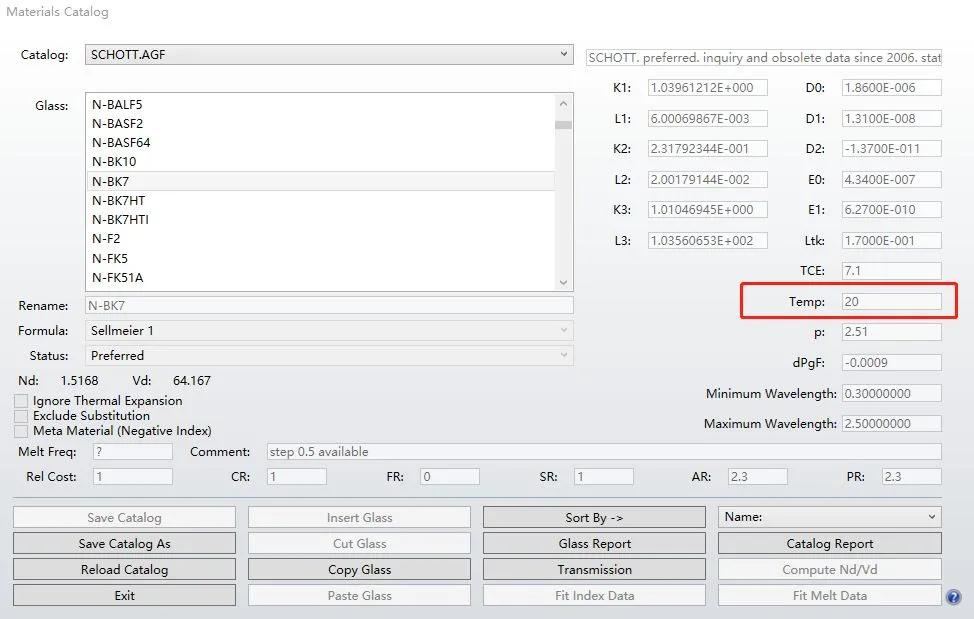The width and height of the screenshot is (974, 619).
Task: Choose N-BALF5 from the glass list
Action: click(x=117, y=104)
